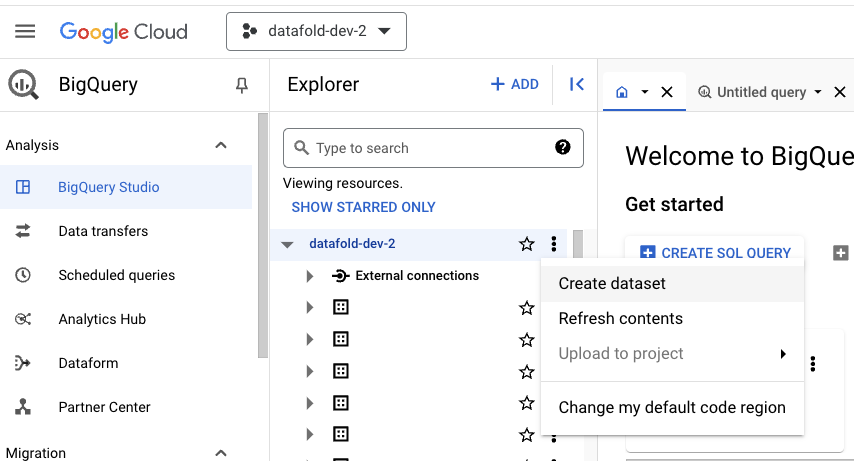Collapse the datafold-dev-2 project tree
The width and height of the screenshot is (854, 461).
click(288, 245)
